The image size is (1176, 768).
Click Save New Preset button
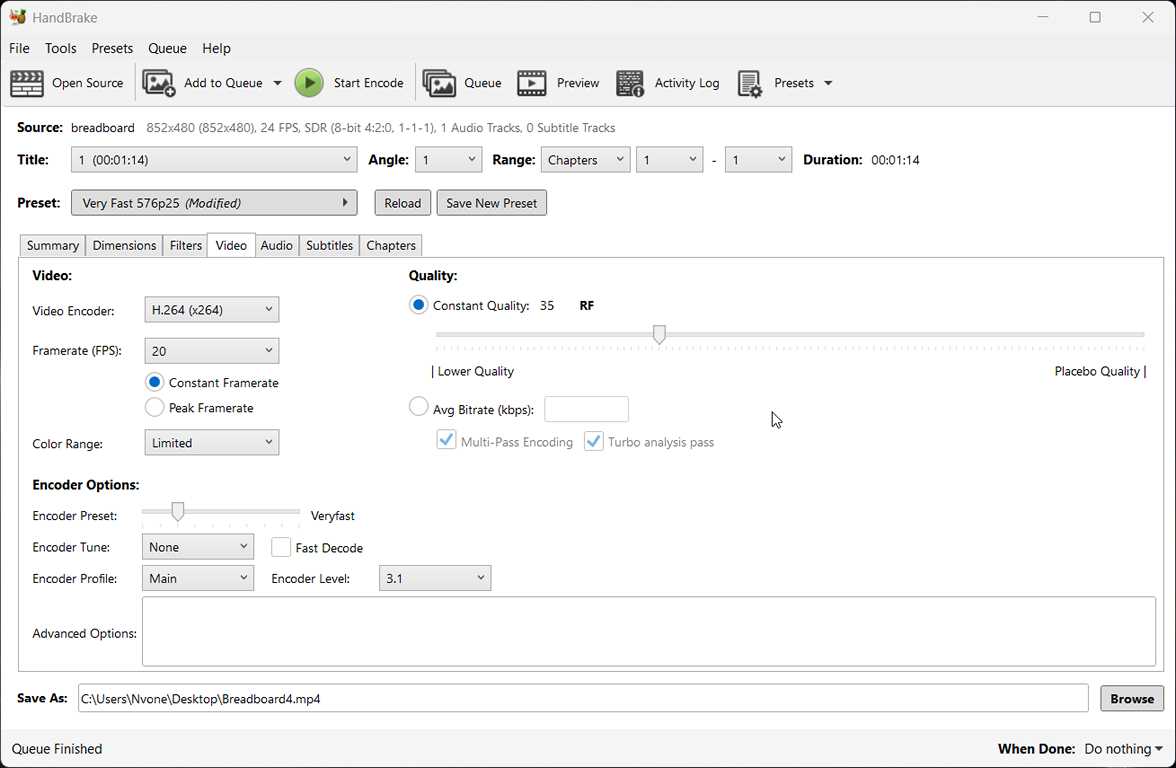click(491, 202)
